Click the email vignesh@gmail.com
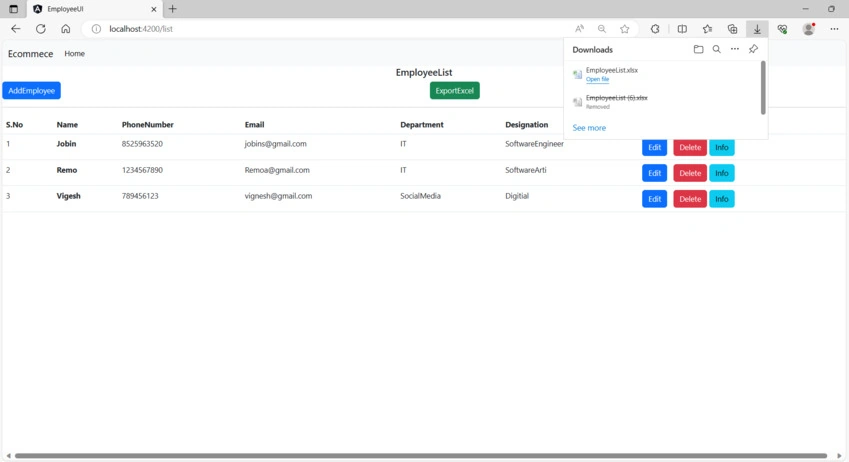 coord(278,196)
